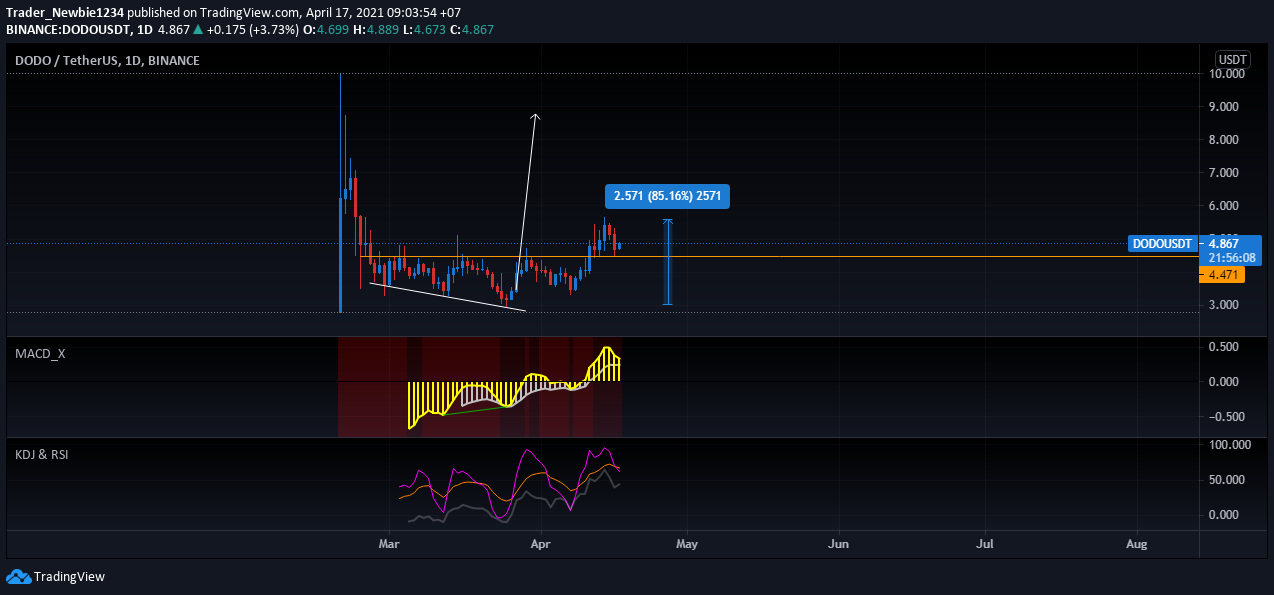The image size is (1274, 595).
Task: Click the 0.500 value on MACD scale
Action: pyautogui.click(x=1226, y=347)
